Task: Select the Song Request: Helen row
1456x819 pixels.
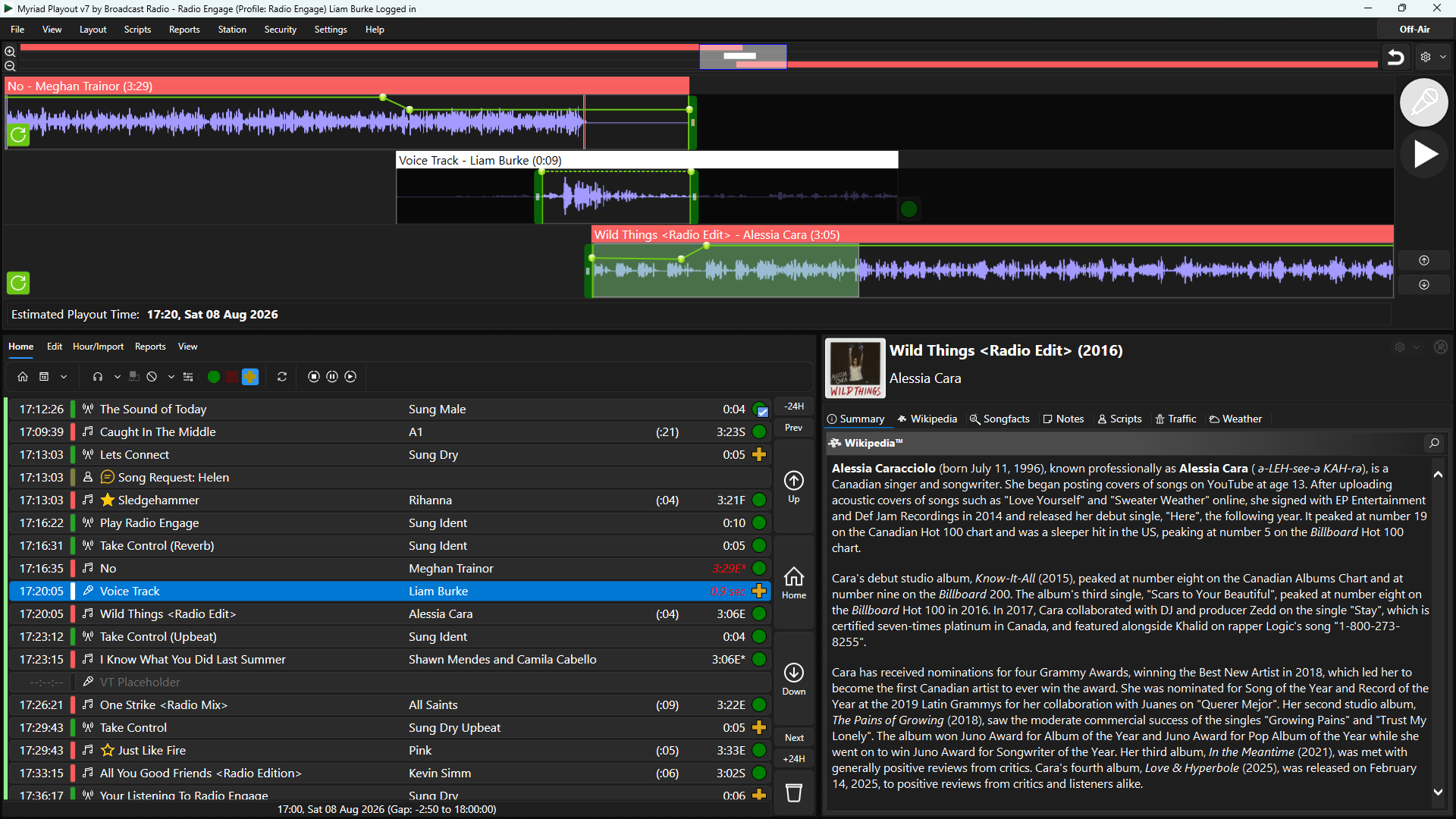Action: [390, 478]
